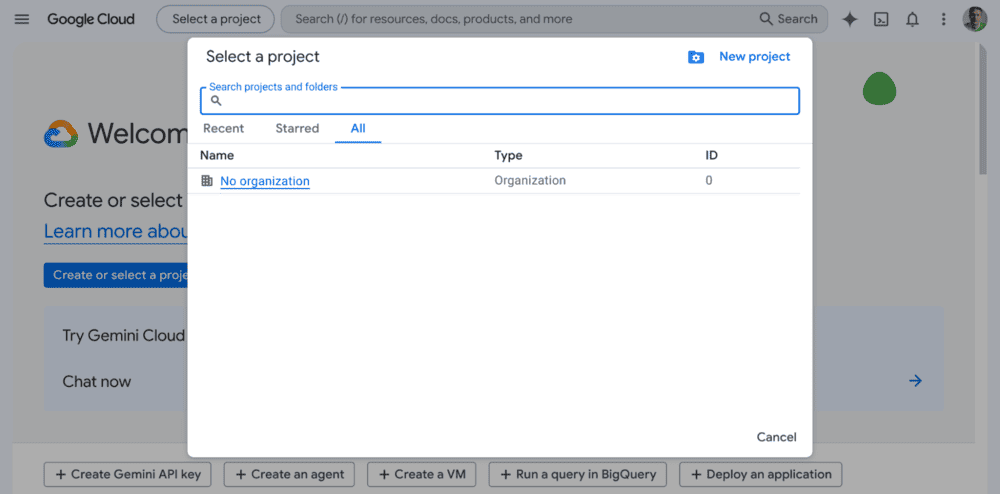This screenshot has height=494, width=1000.
Task: Click the page vertical scrollbar
Action: click(983, 108)
